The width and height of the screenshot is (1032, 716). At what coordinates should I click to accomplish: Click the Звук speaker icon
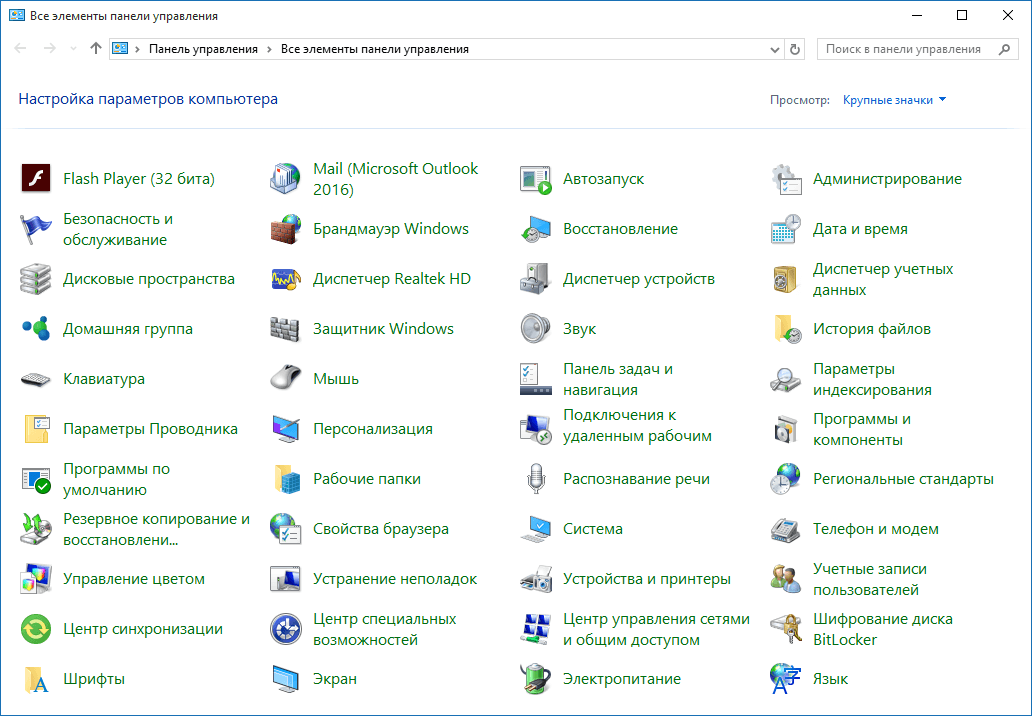pos(536,329)
